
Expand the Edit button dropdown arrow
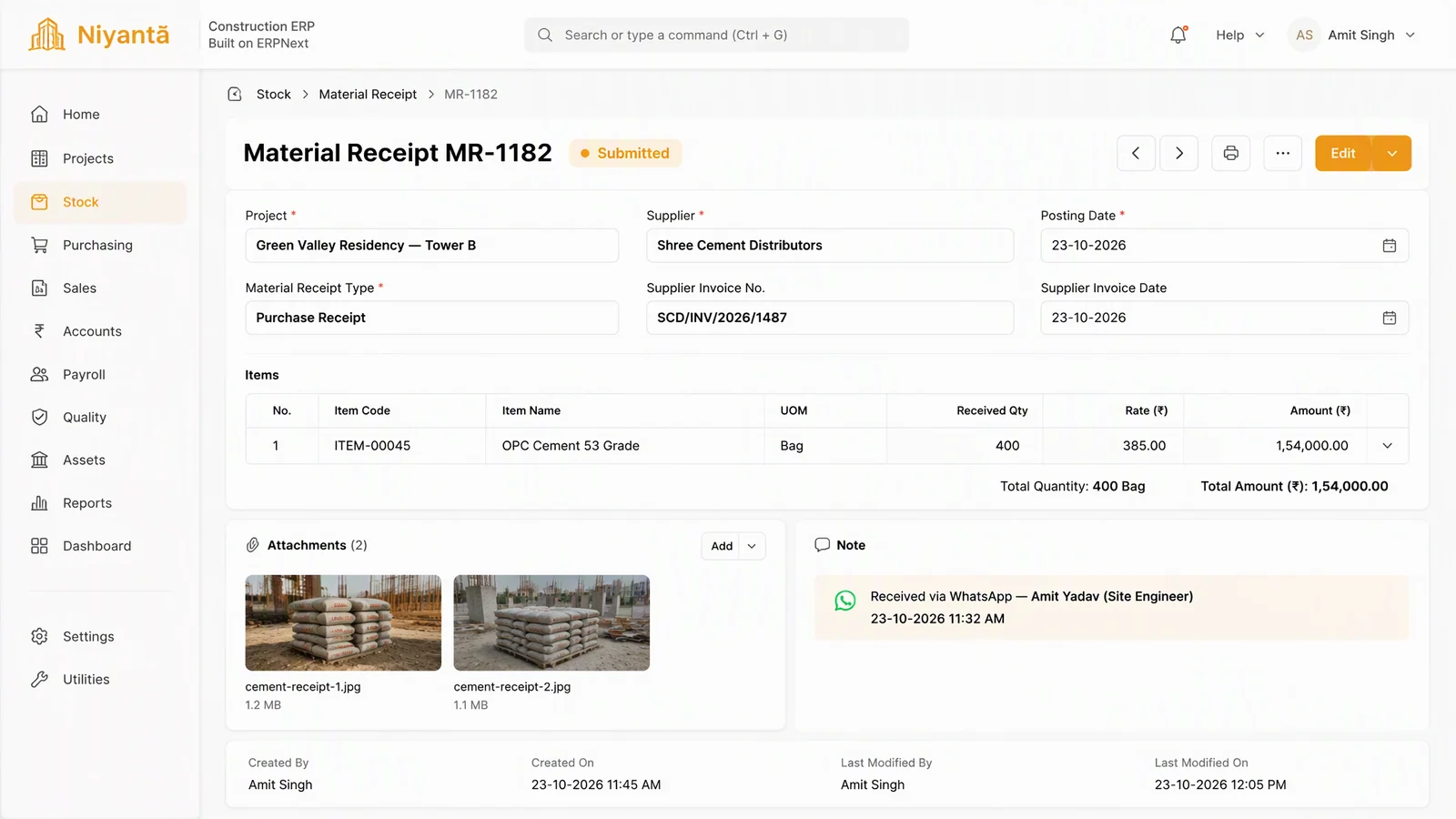1391,153
